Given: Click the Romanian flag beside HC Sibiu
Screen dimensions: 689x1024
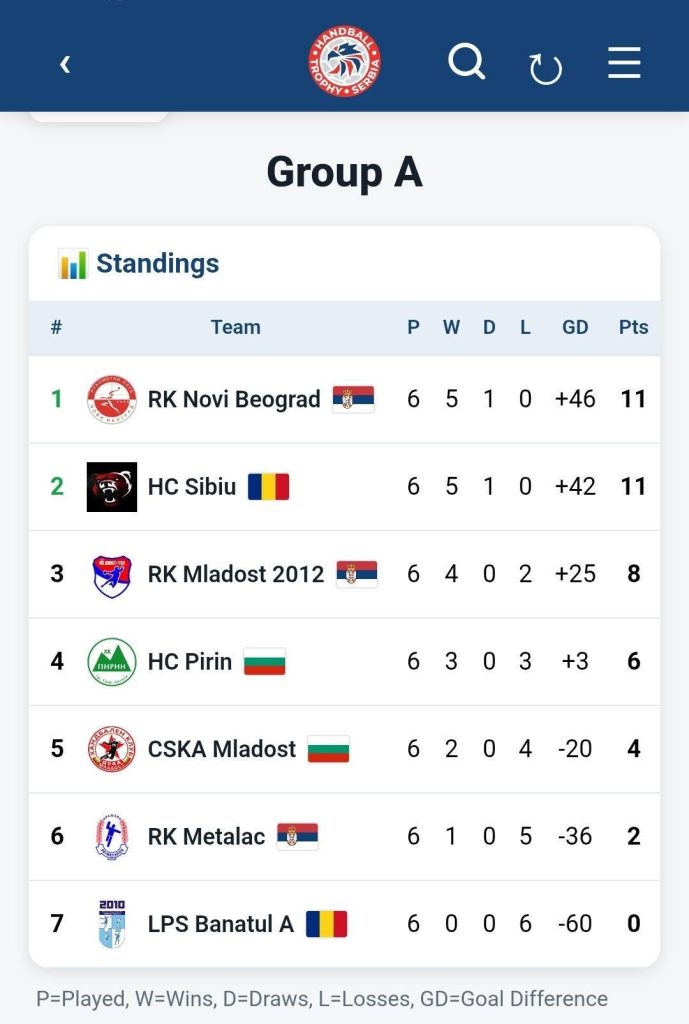Looking at the screenshot, I should 268,487.
